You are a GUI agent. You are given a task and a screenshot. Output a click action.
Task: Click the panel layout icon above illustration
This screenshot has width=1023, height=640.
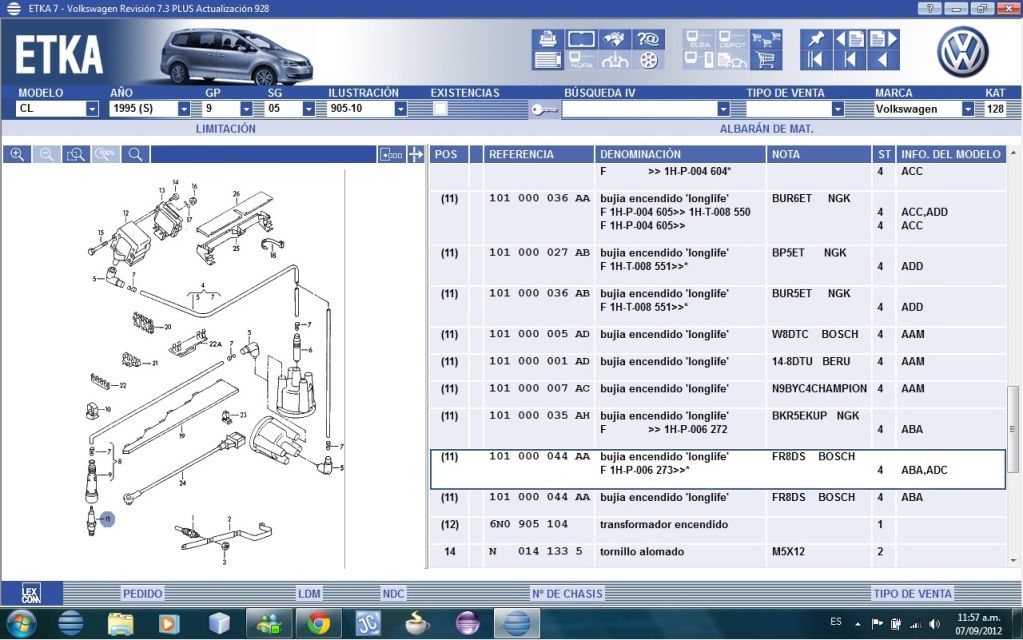pyautogui.click(x=391, y=155)
